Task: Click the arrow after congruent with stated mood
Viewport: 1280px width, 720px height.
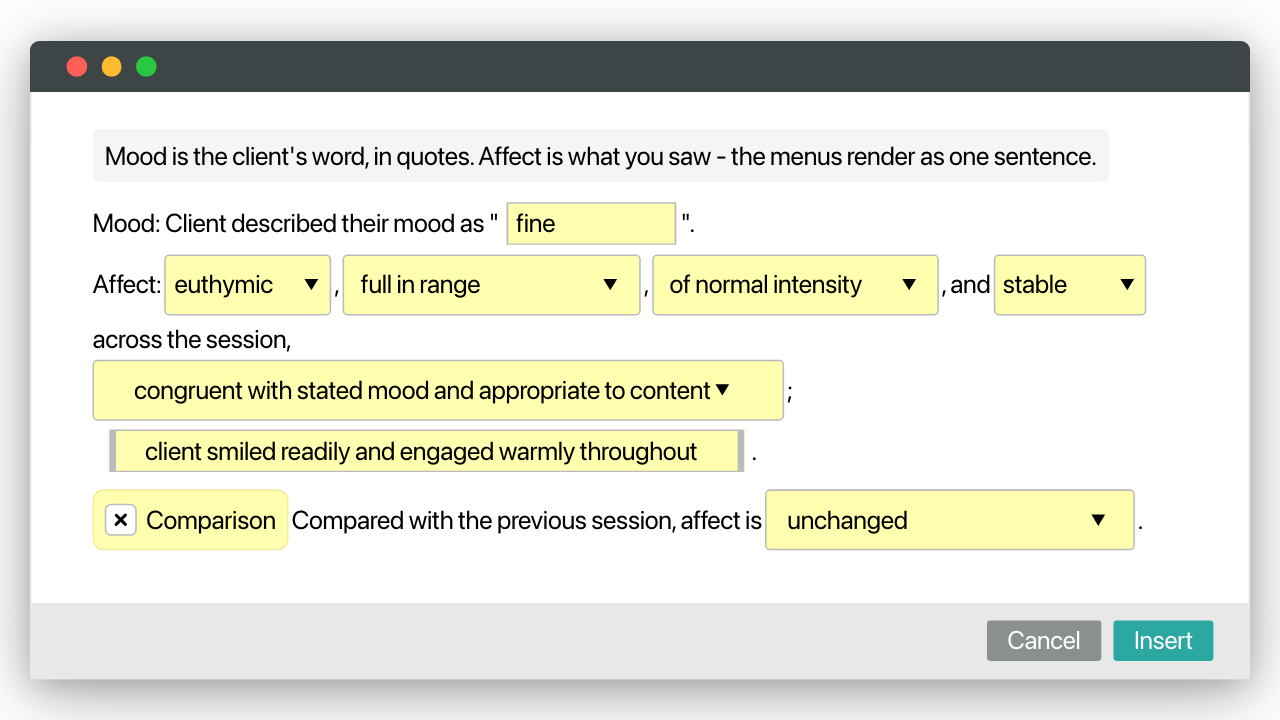Action: coord(723,389)
